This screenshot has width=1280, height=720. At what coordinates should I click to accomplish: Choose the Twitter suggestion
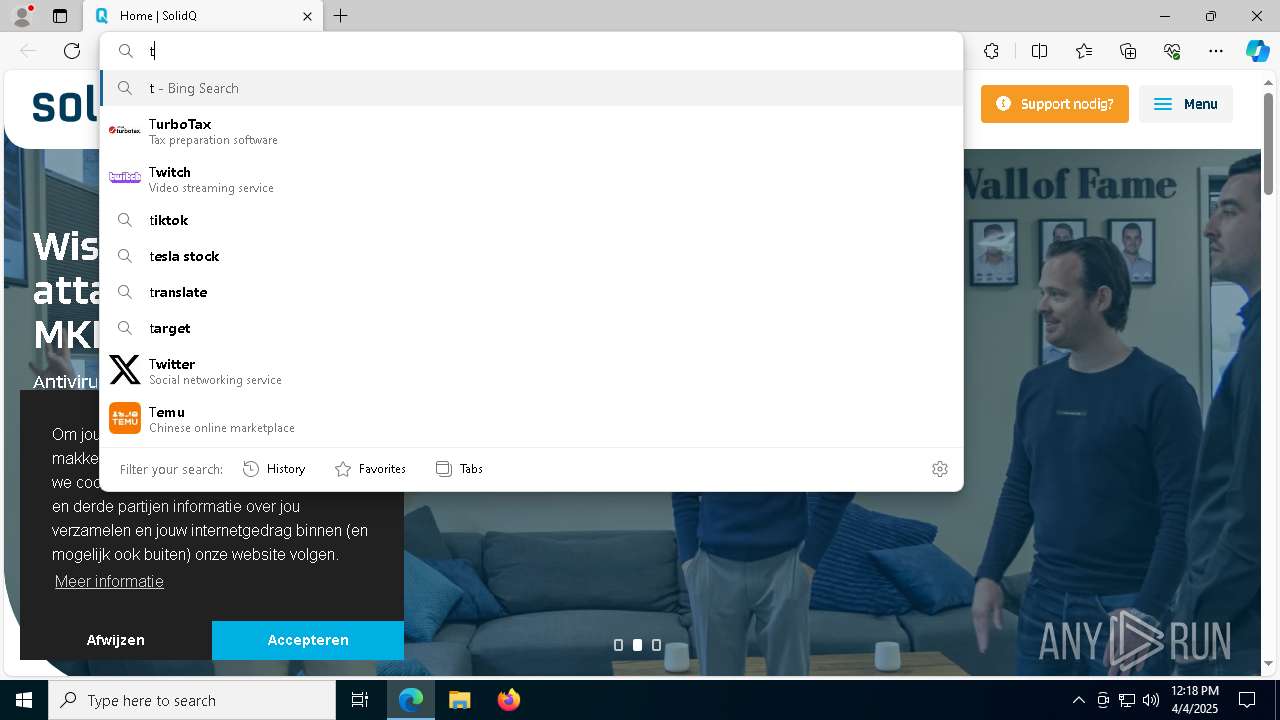[531, 370]
